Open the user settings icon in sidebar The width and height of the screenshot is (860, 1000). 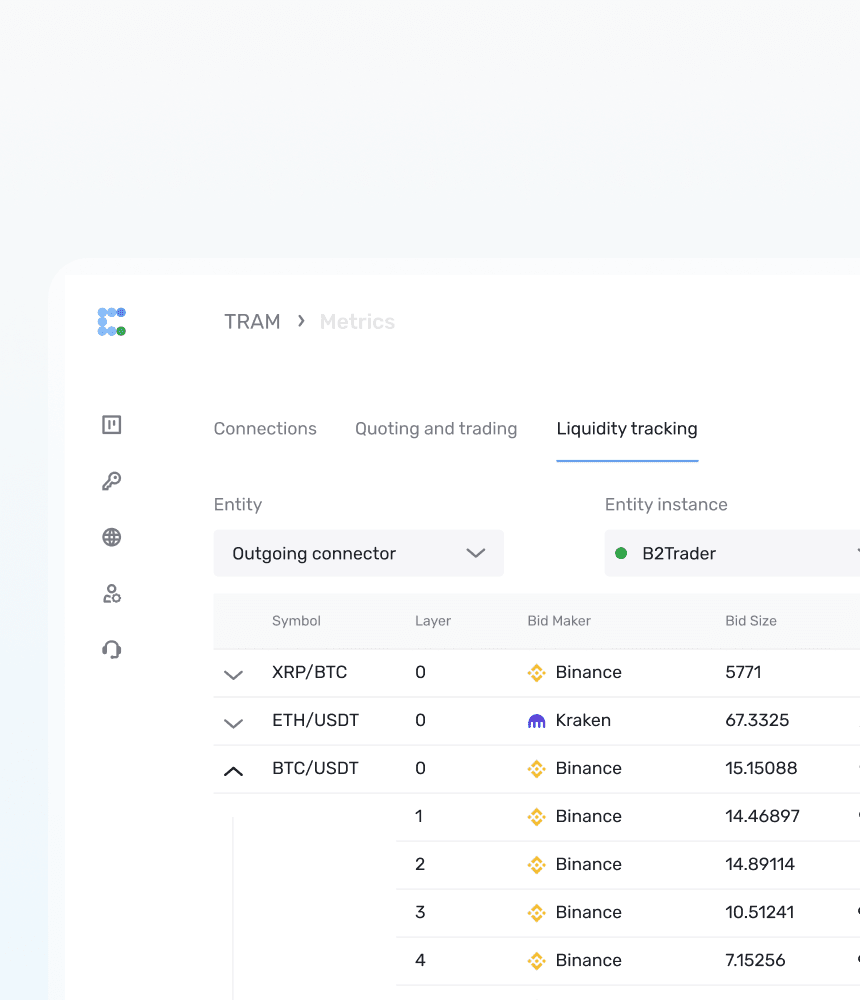tap(112, 594)
